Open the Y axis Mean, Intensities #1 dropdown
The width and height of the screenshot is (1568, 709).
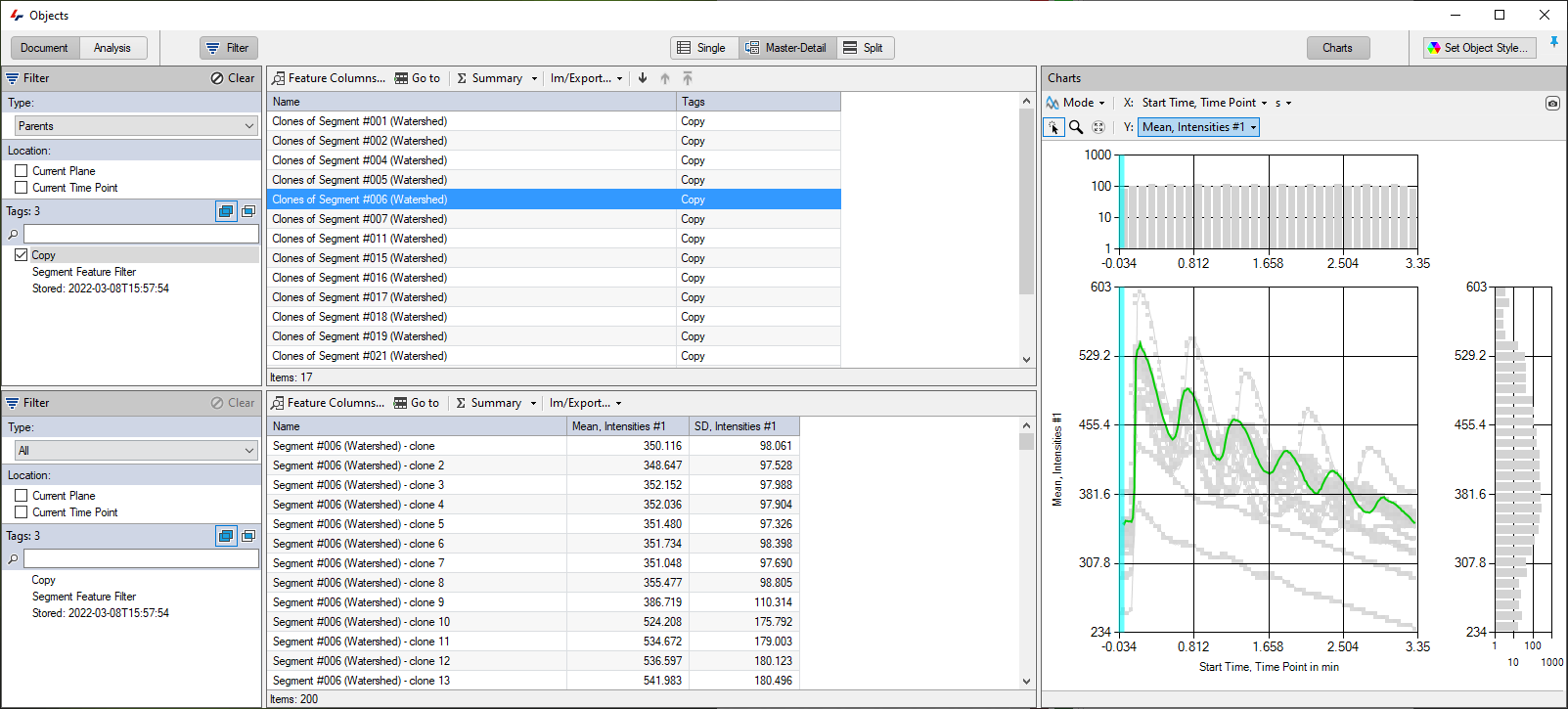(x=1198, y=127)
